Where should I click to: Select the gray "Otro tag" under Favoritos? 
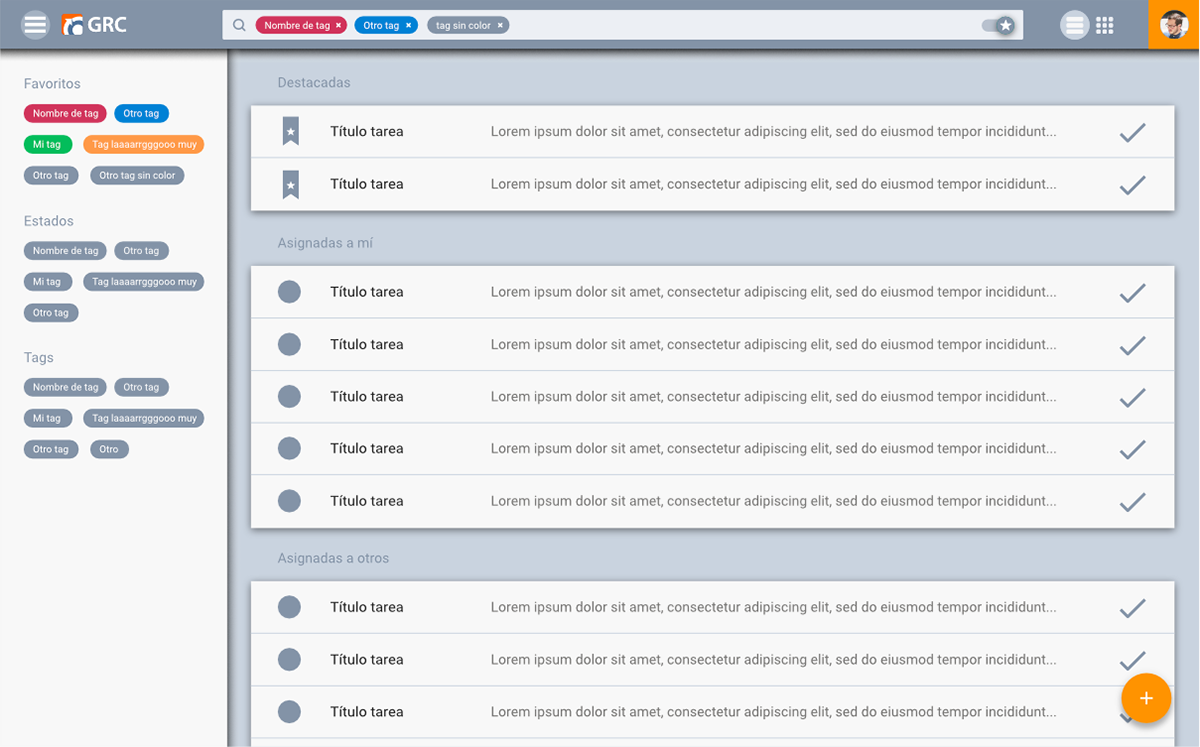[51, 176]
